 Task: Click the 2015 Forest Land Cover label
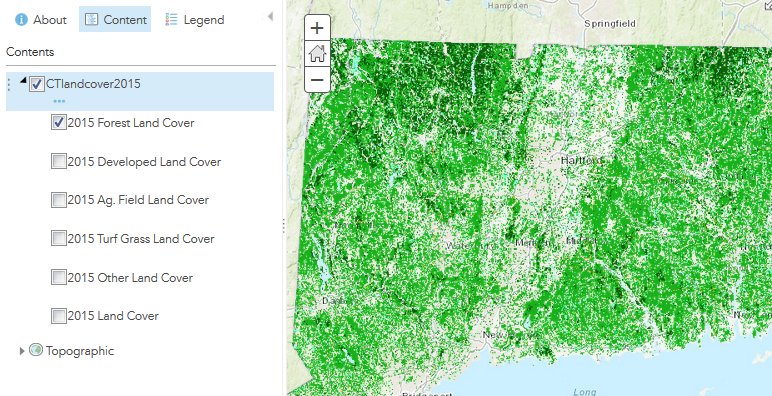coord(131,123)
